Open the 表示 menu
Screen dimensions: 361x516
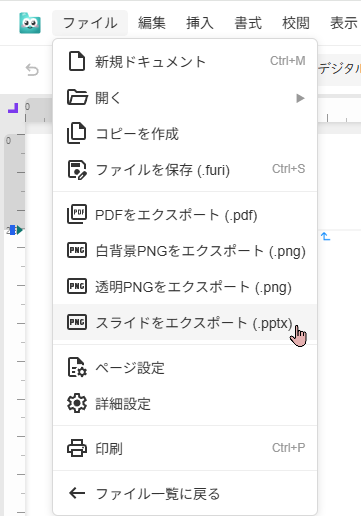tap(344, 23)
